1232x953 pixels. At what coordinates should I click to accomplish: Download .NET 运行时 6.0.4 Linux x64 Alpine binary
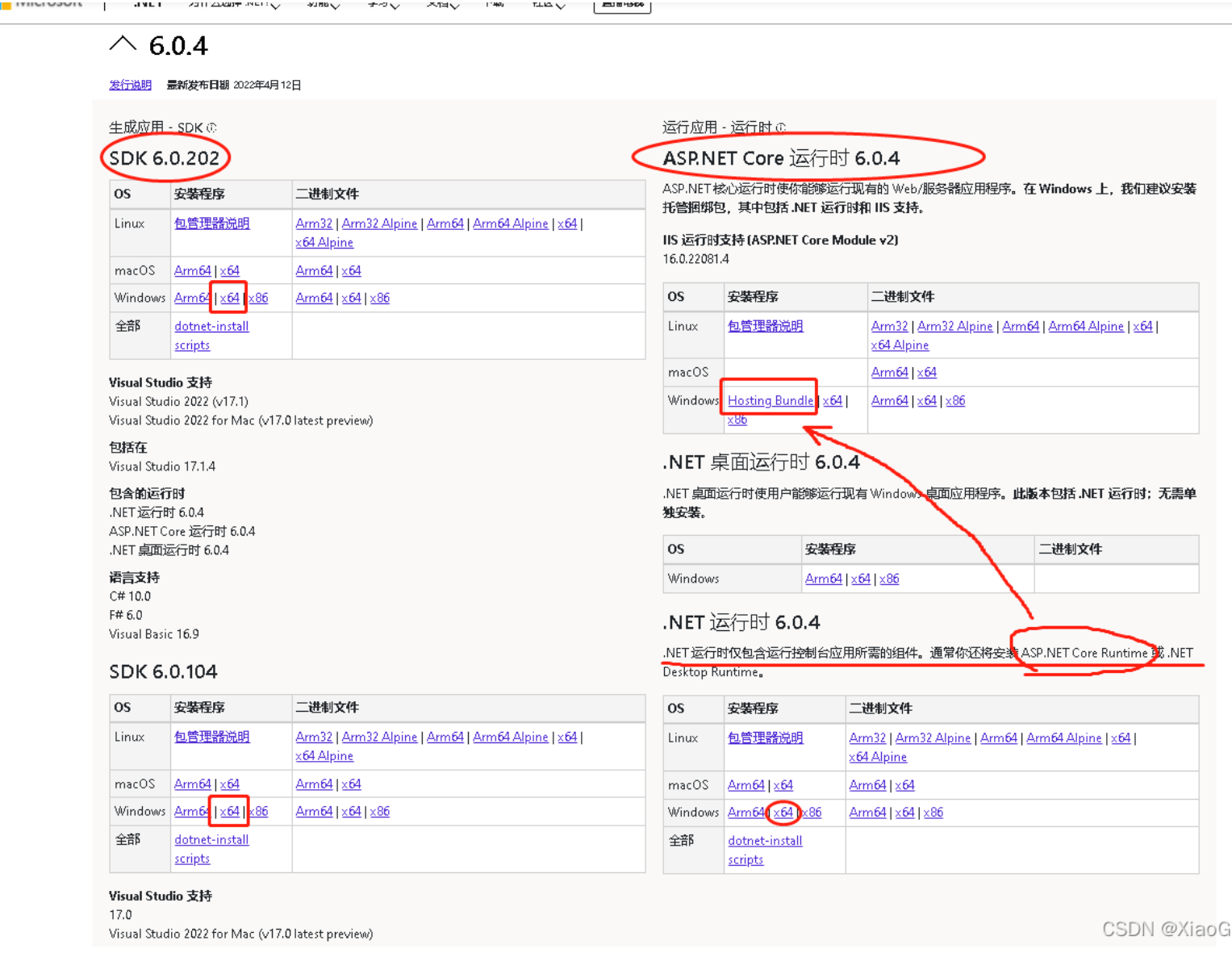pos(878,757)
